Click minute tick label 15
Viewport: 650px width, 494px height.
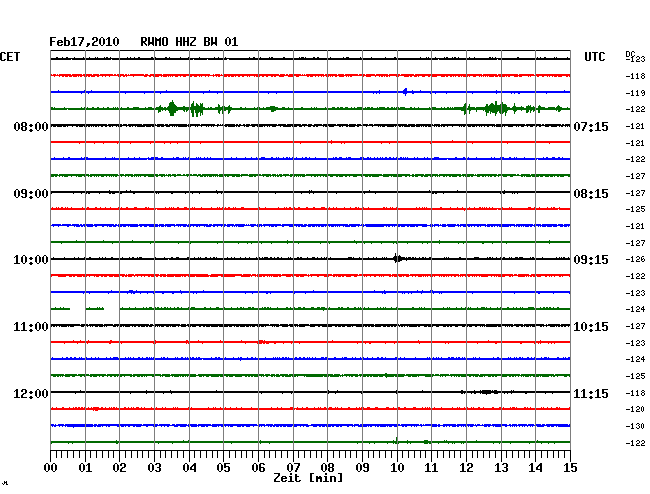(570, 468)
